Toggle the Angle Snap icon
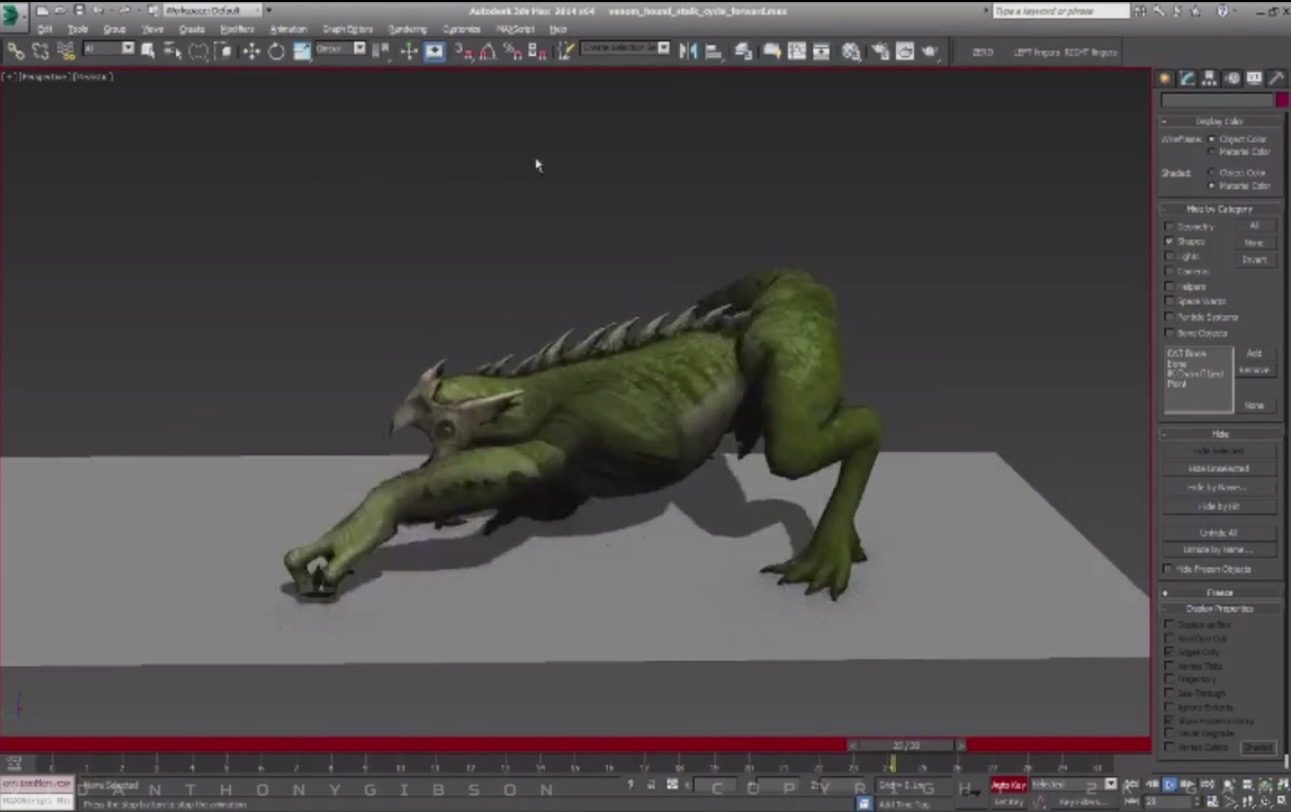 [488, 50]
